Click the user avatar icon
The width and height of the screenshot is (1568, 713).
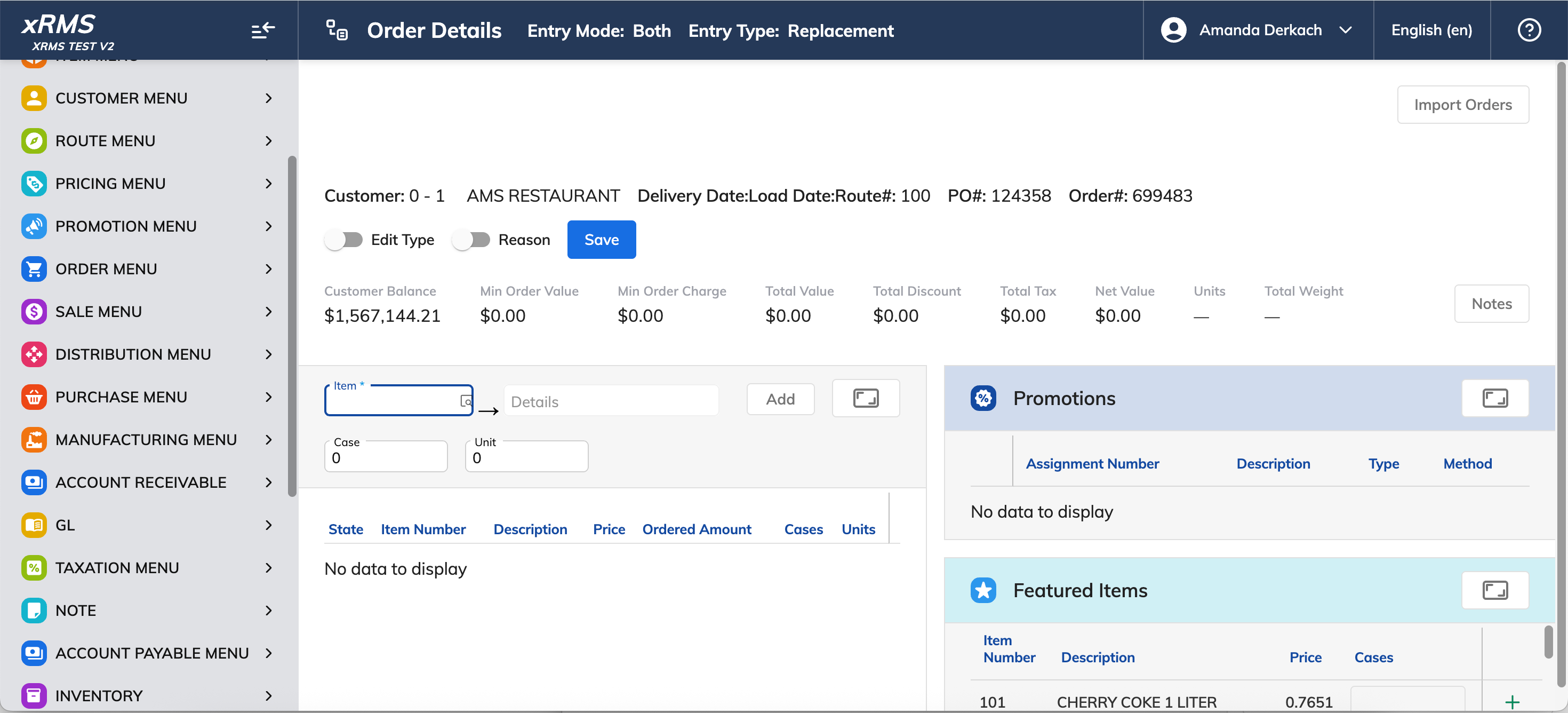pyautogui.click(x=1173, y=30)
